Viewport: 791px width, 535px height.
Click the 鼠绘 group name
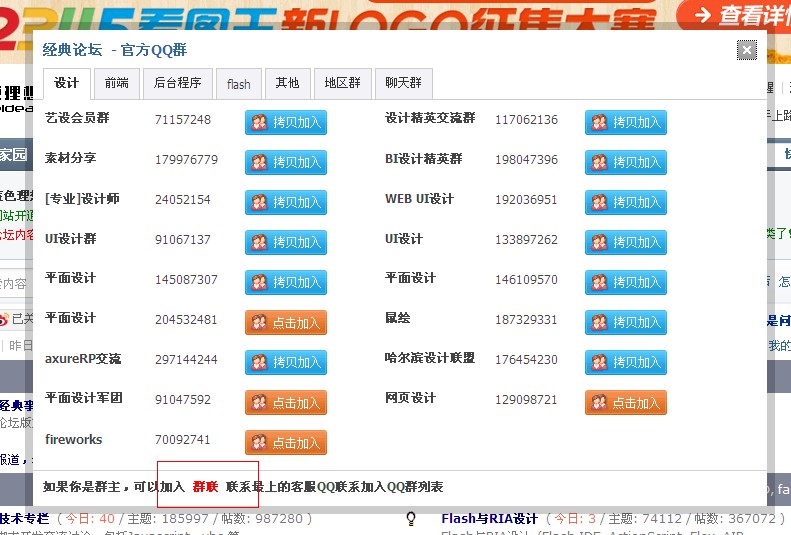(x=398, y=318)
